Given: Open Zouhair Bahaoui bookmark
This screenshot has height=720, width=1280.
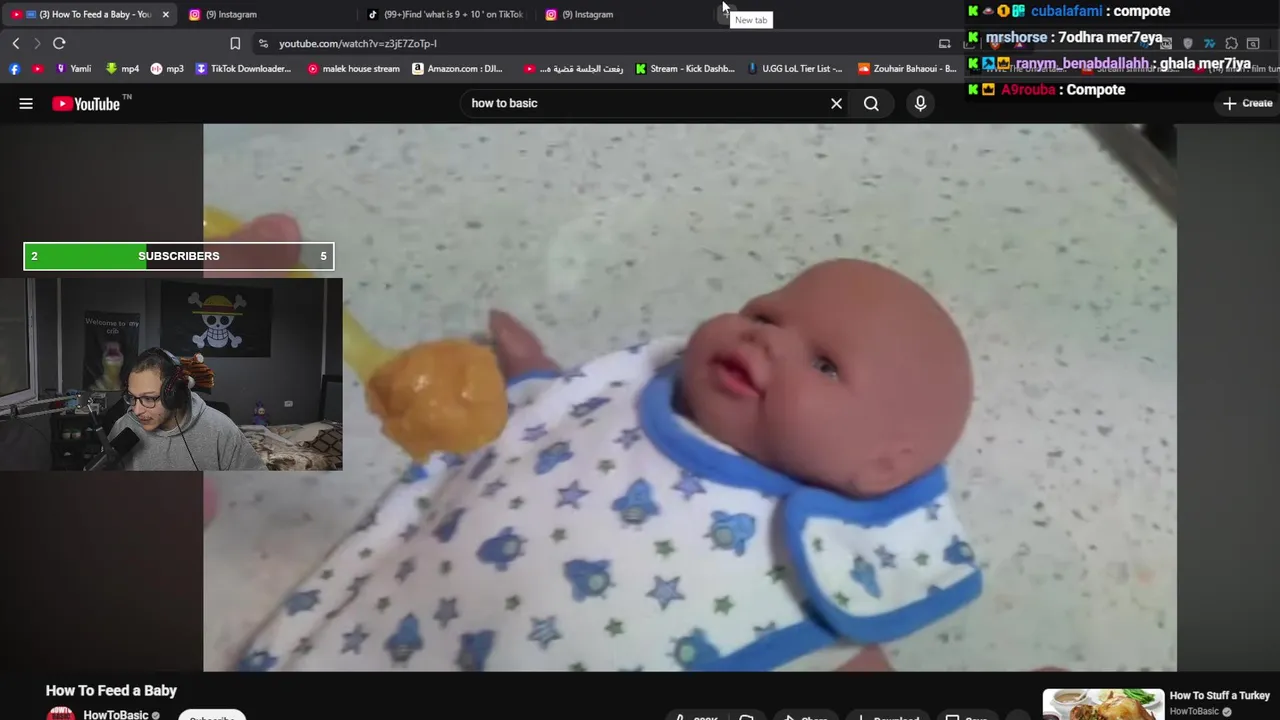Looking at the screenshot, I should click(907, 69).
